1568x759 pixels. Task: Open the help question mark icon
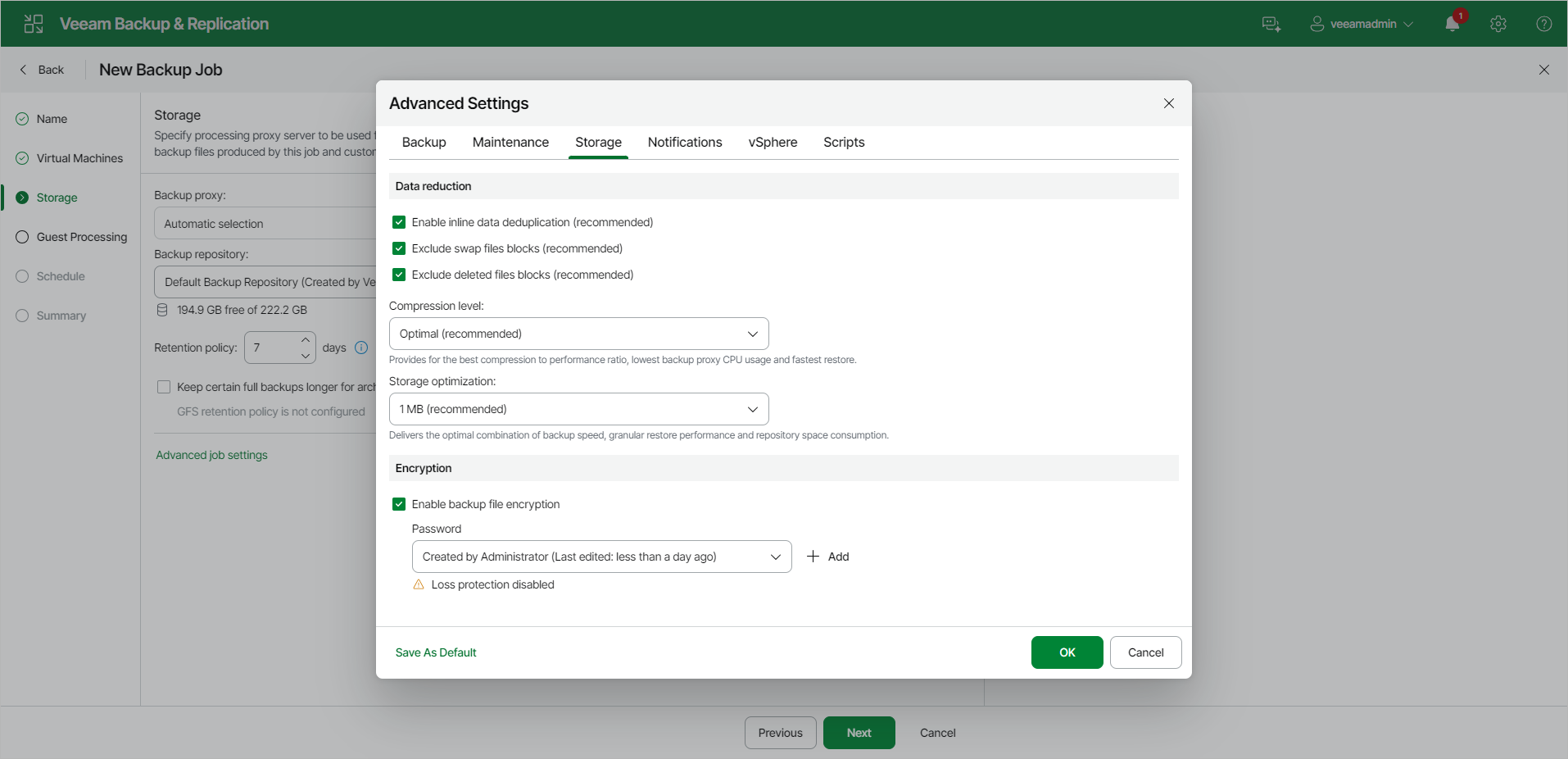1544,24
